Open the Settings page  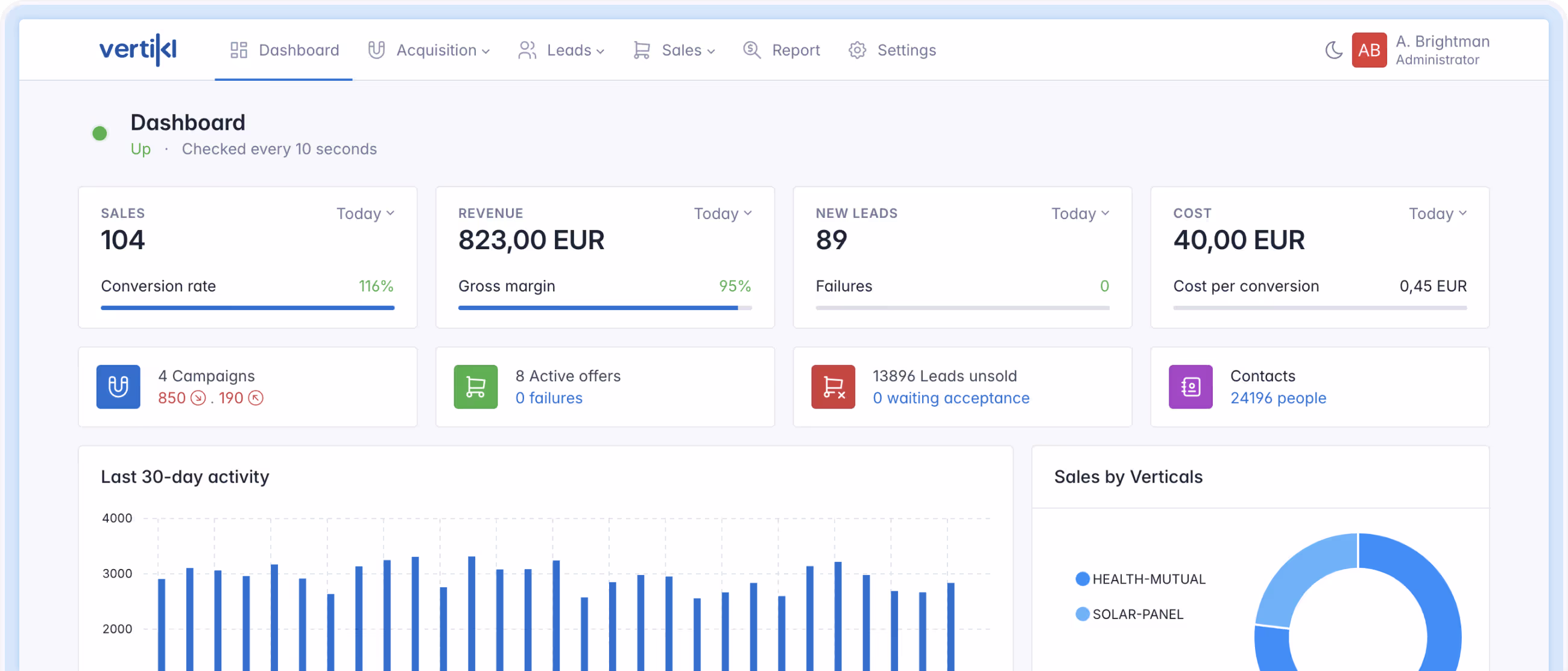[x=893, y=50]
